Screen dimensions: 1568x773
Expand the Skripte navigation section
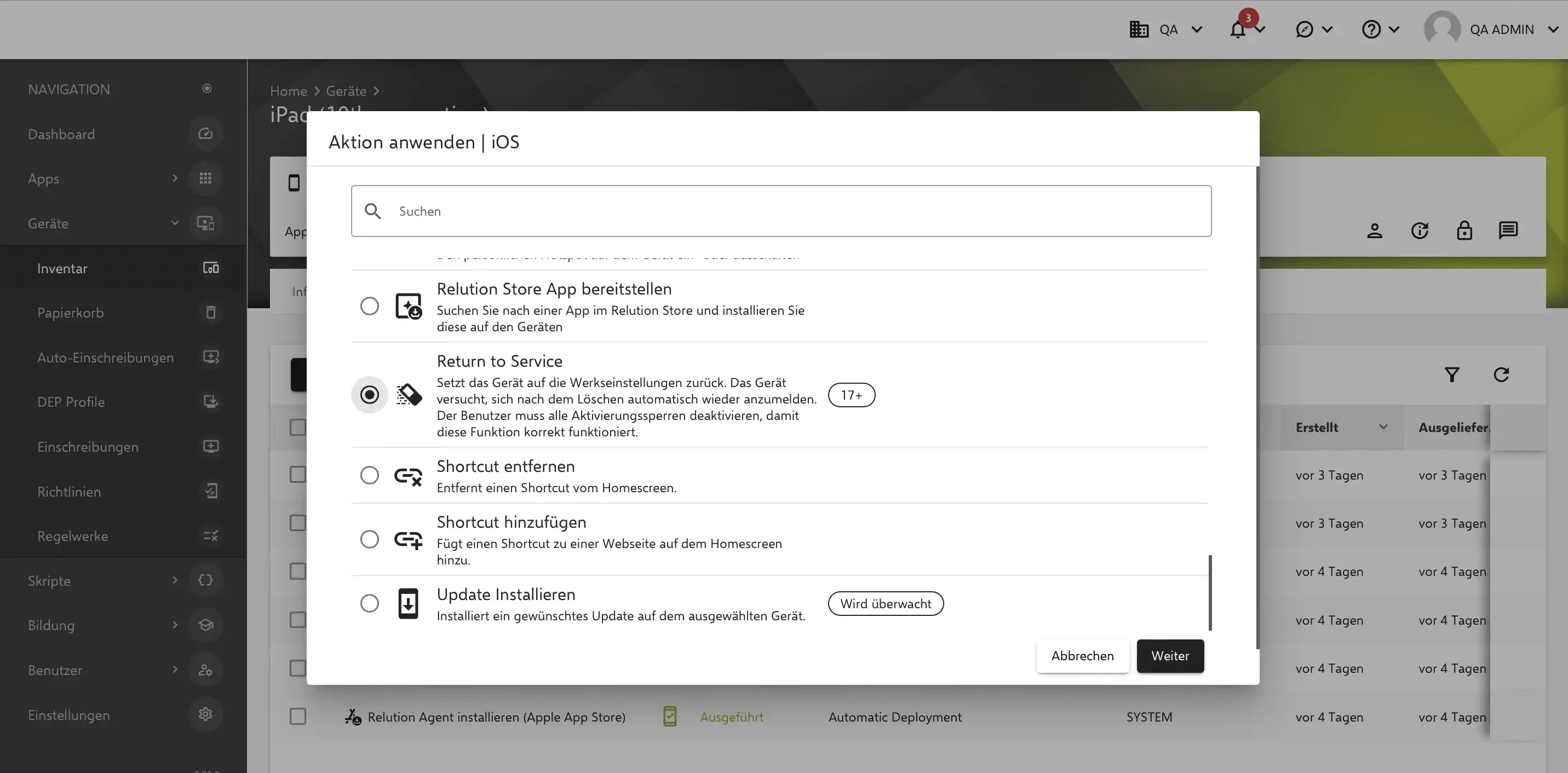click(x=175, y=581)
